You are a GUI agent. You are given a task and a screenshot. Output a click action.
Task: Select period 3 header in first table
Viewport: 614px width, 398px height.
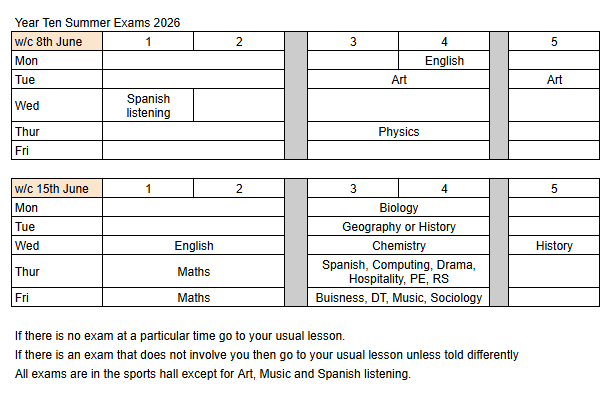[353, 42]
